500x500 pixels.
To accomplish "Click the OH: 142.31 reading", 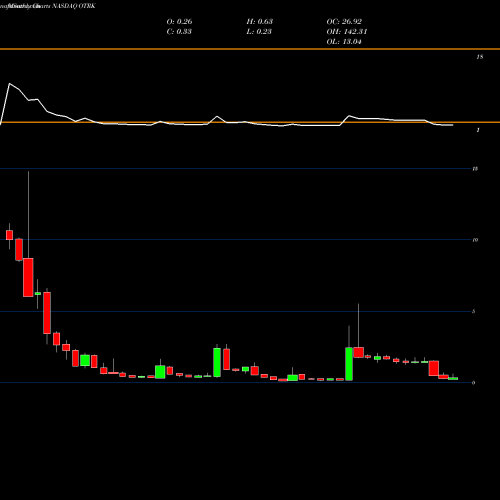I will [347, 31].
